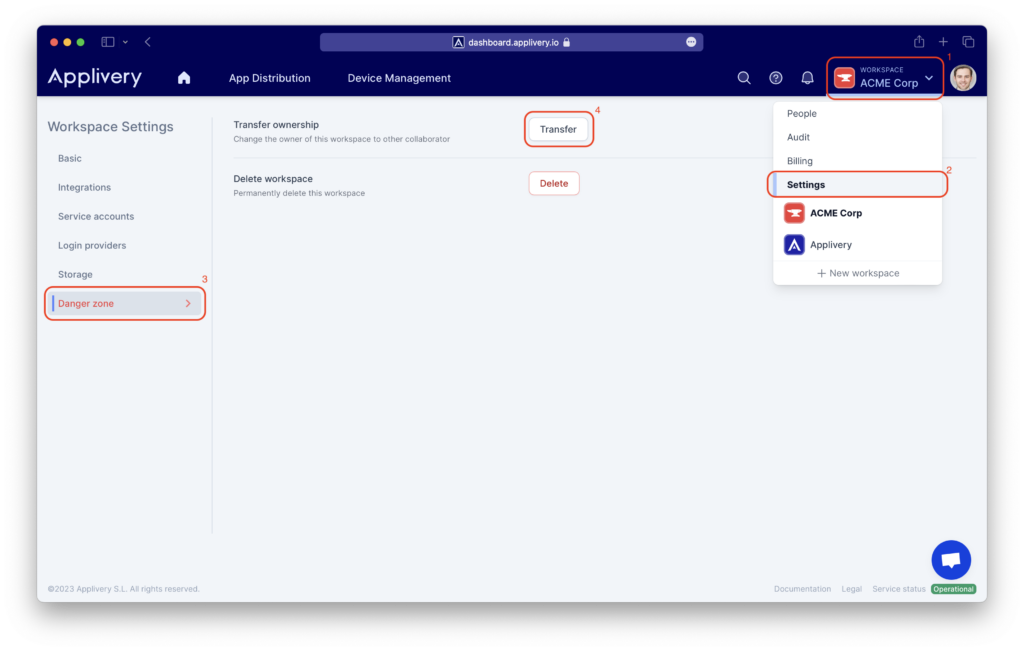Select Settings in workspace menu
Image resolution: width=1024 pixels, height=651 pixels.
857,185
